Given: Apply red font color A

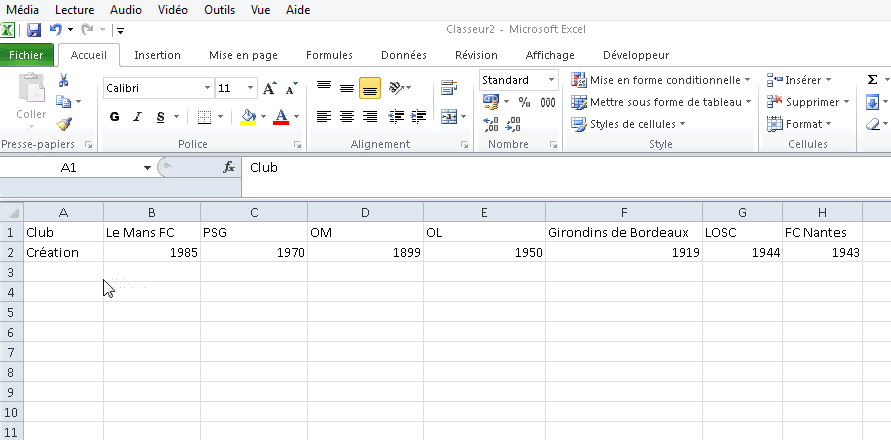Looking at the screenshot, I should pyautogui.click(x=281, y=117).
